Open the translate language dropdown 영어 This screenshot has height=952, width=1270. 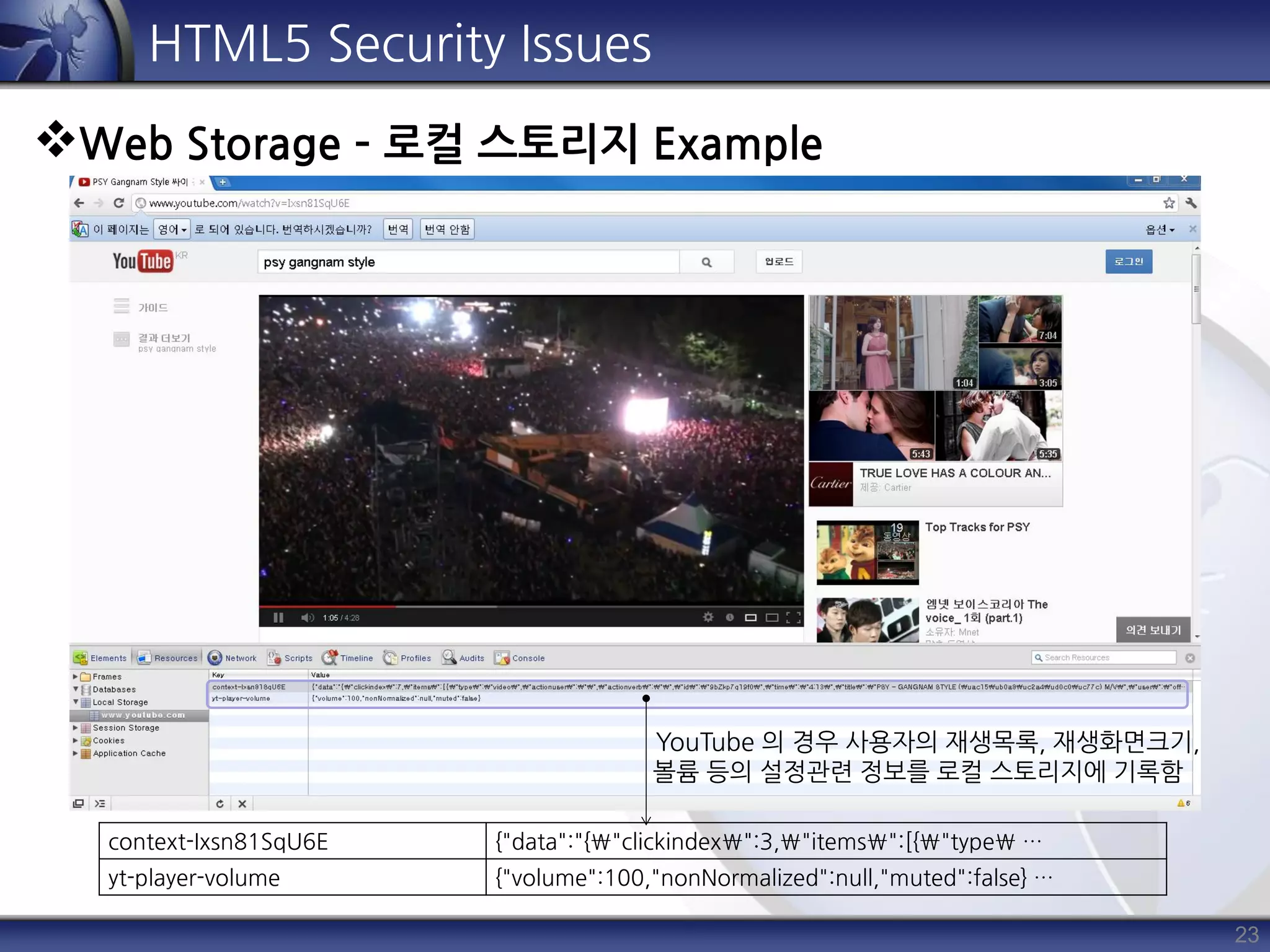172,229
